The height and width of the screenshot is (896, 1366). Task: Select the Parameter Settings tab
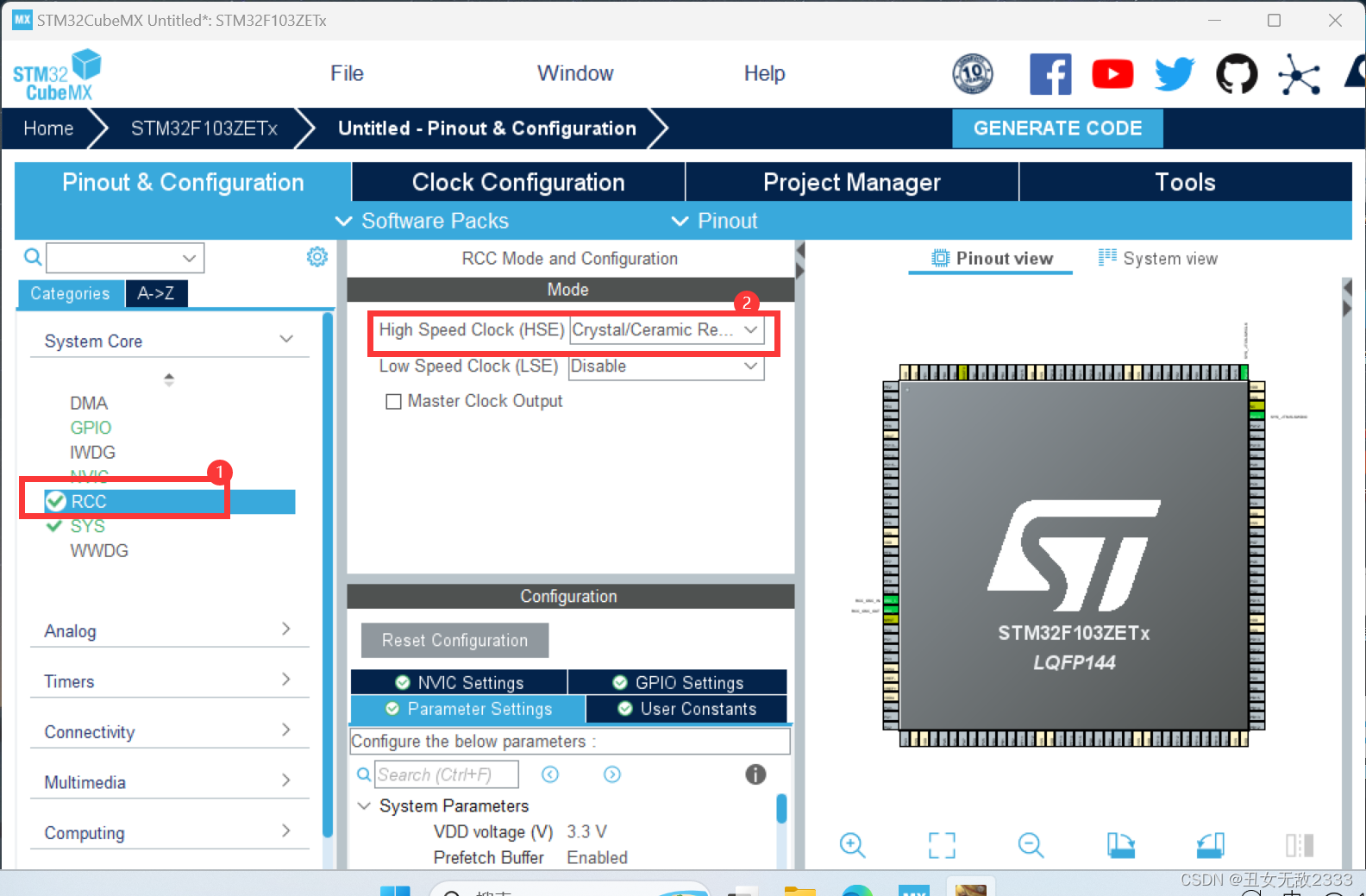467,709
